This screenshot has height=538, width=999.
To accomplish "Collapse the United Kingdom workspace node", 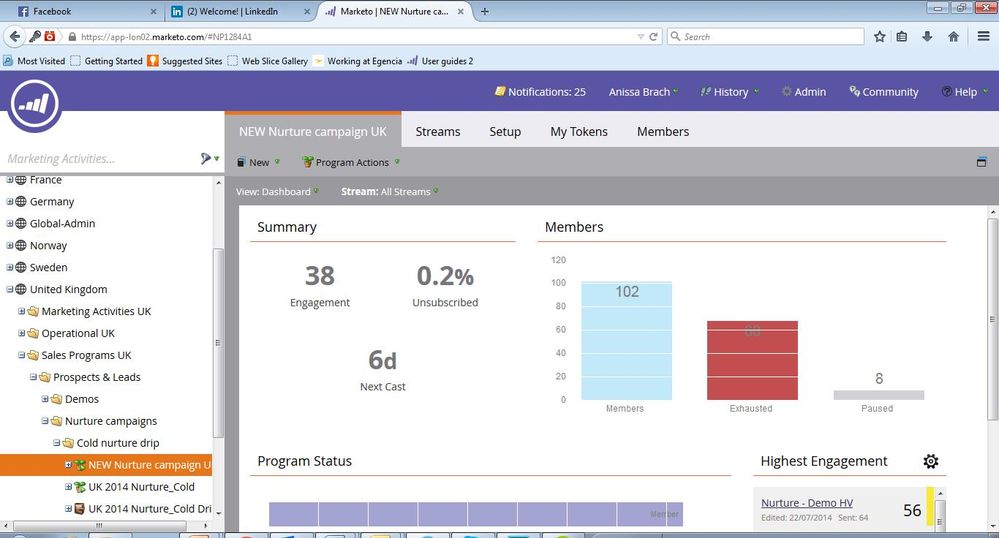I will point(10,289).
